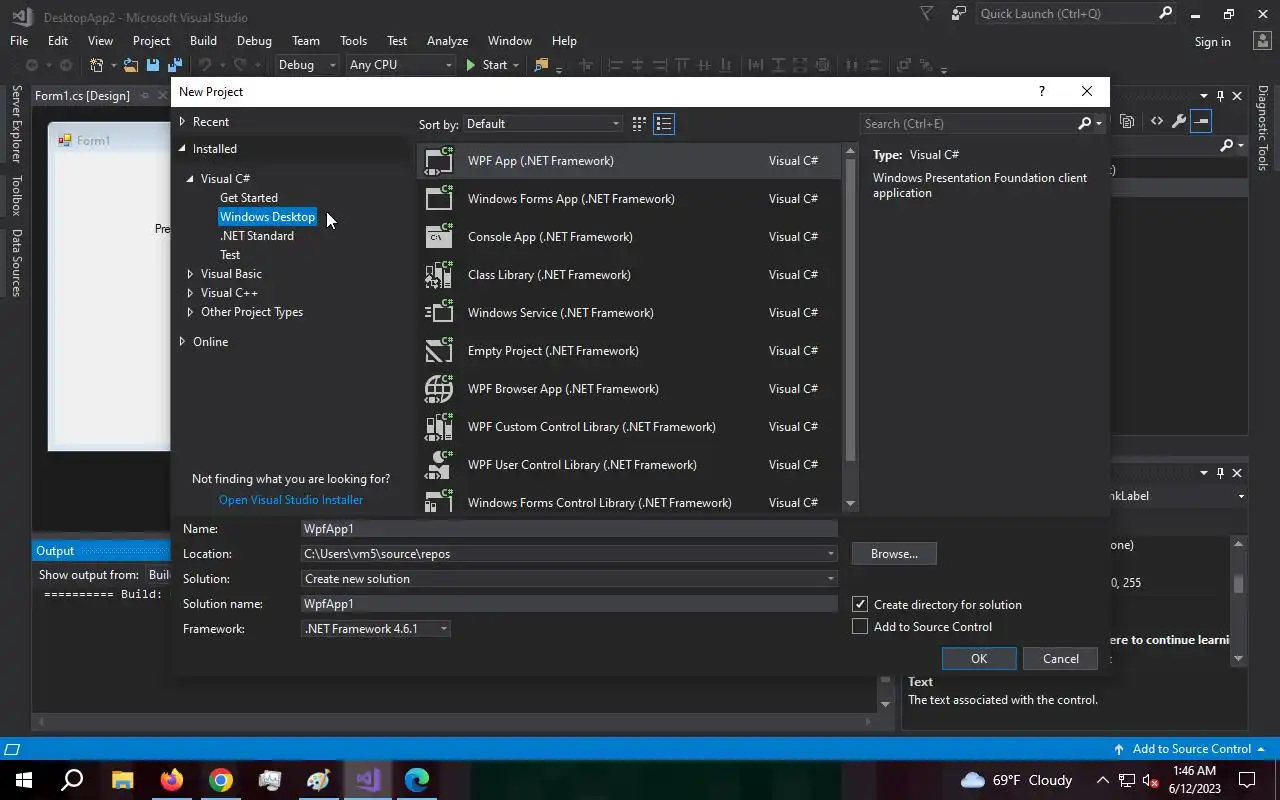Select the Windows Forms App template icon
This screenshot has height=800, width=1280.
439,198
